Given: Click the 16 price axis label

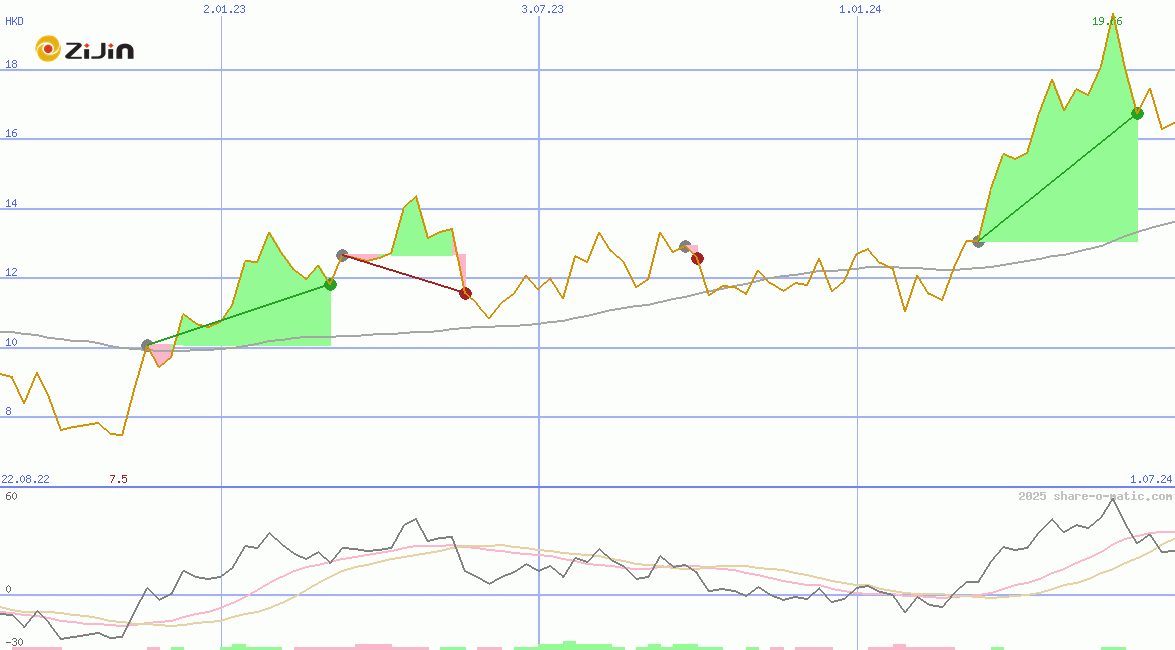Looking at the screenshot, I should [x=11, y=133].
